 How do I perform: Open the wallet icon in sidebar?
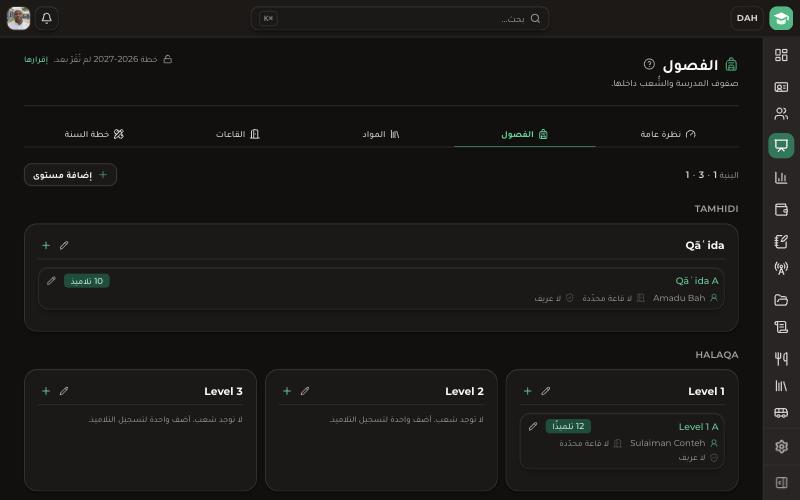[781, 209]
